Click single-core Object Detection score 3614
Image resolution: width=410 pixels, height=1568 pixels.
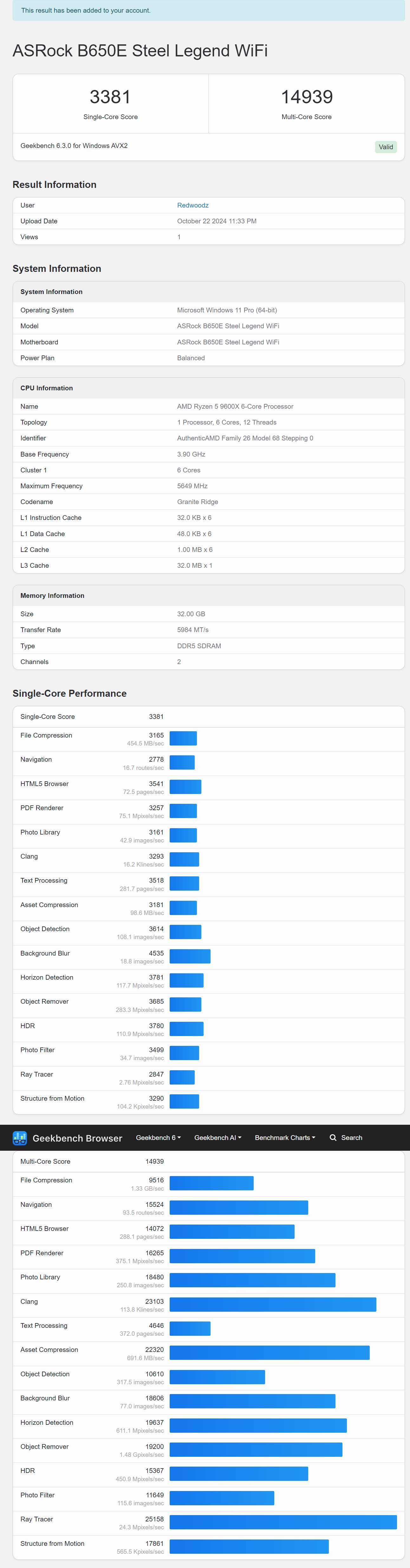click(157, 929)
